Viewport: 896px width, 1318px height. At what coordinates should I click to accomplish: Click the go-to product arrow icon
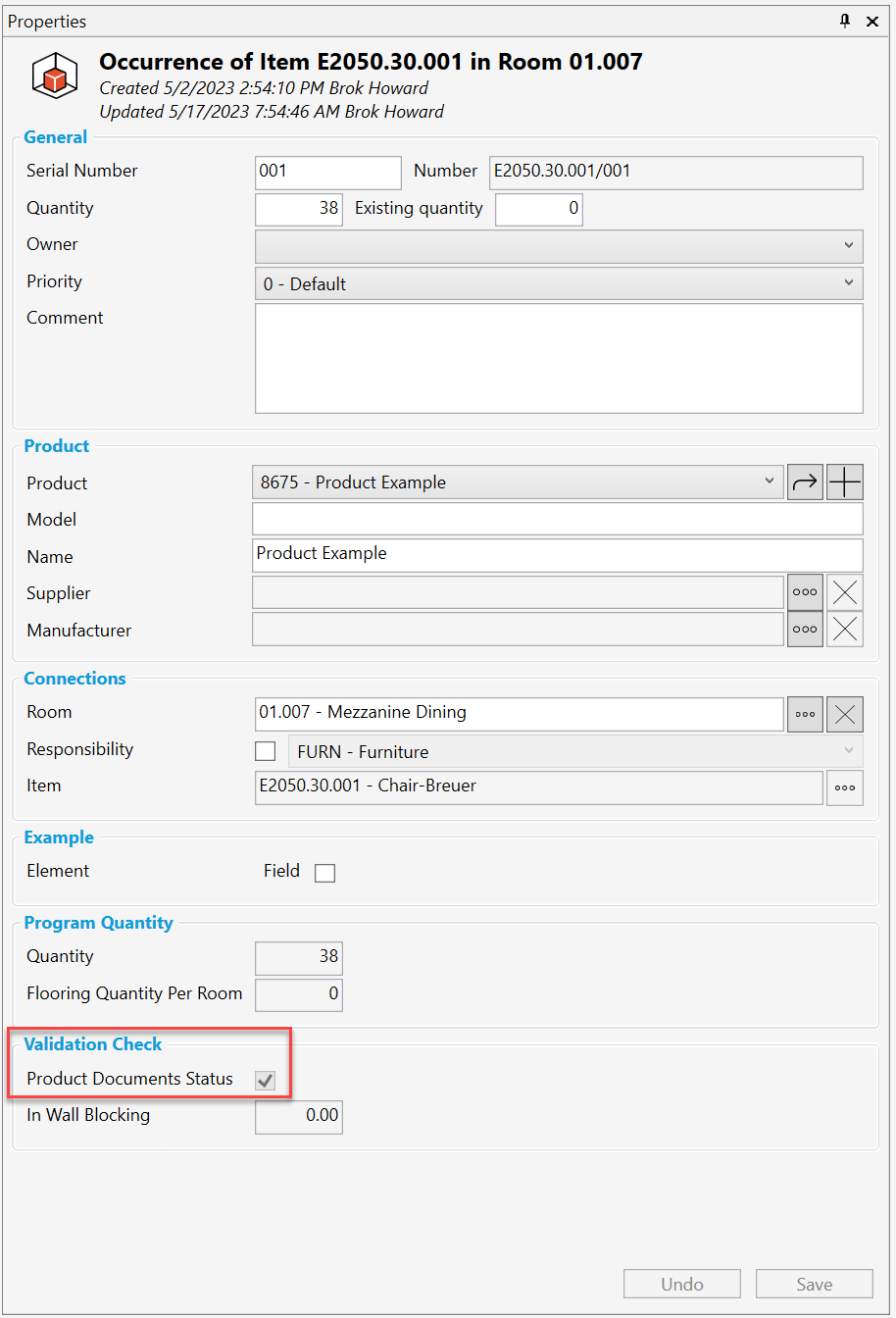[805, 482]
